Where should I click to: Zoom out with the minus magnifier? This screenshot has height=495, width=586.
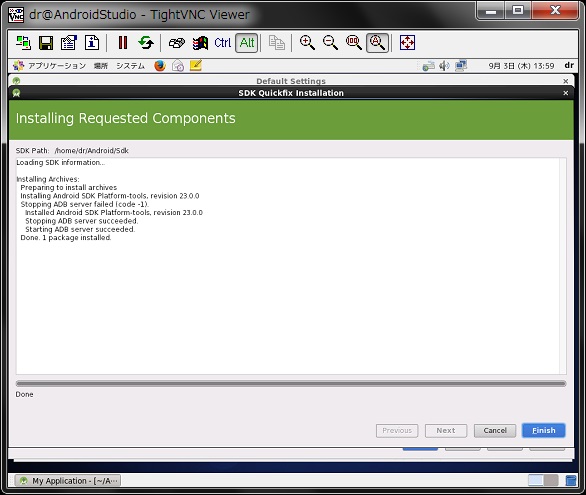tap(330, 43)
